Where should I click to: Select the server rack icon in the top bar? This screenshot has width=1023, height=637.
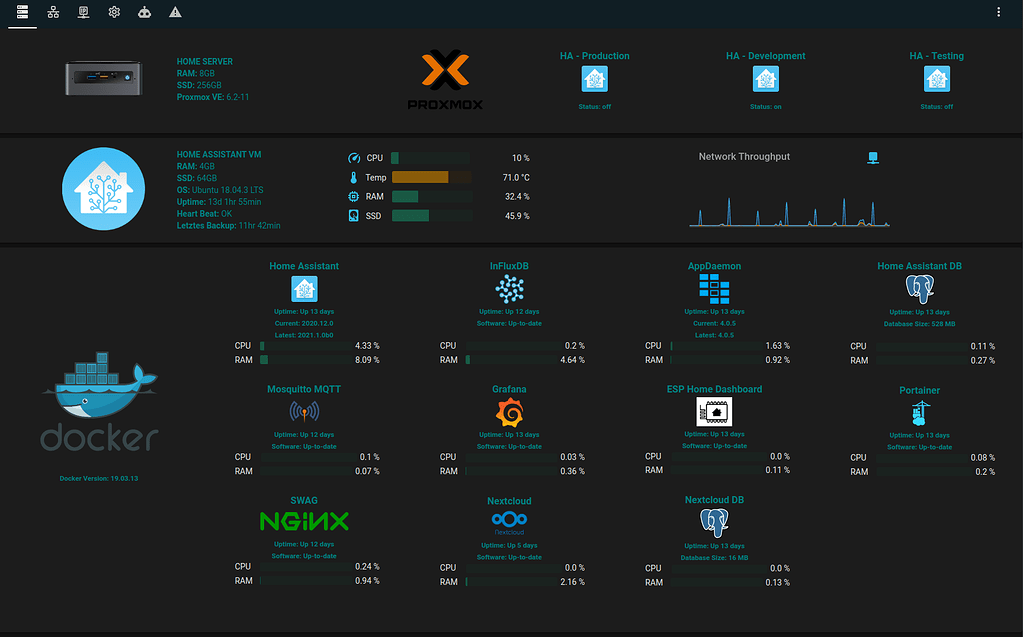pyautogui.click(x=23, y=12)
